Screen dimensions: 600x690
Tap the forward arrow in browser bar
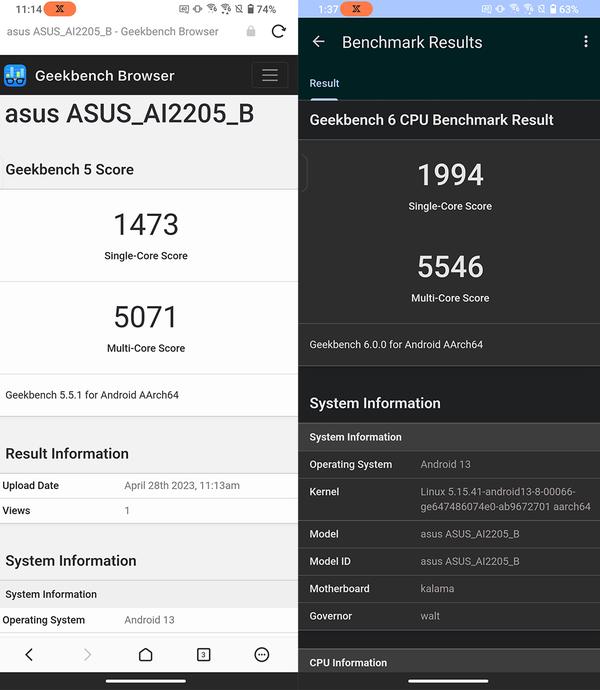click(87, 654)
